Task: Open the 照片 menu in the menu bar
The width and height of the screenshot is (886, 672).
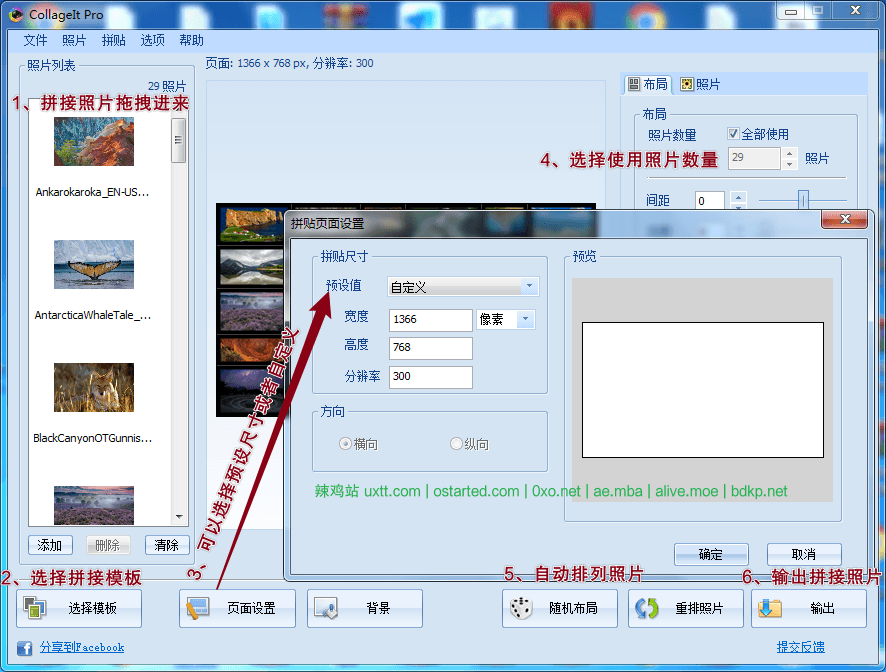Action: pyautogui.click(x=74, y=41)
